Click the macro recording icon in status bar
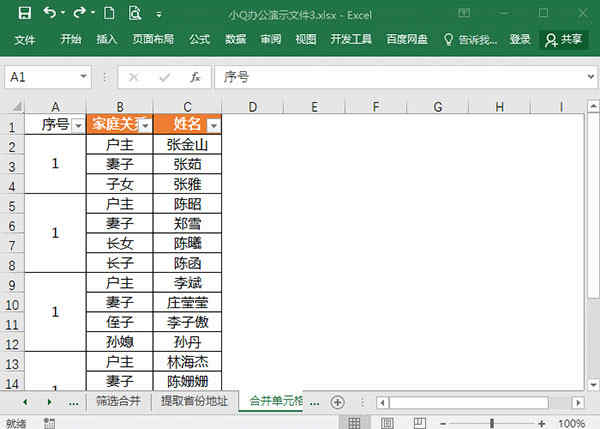The image size is (600, 429). click(x=49, y=423)
